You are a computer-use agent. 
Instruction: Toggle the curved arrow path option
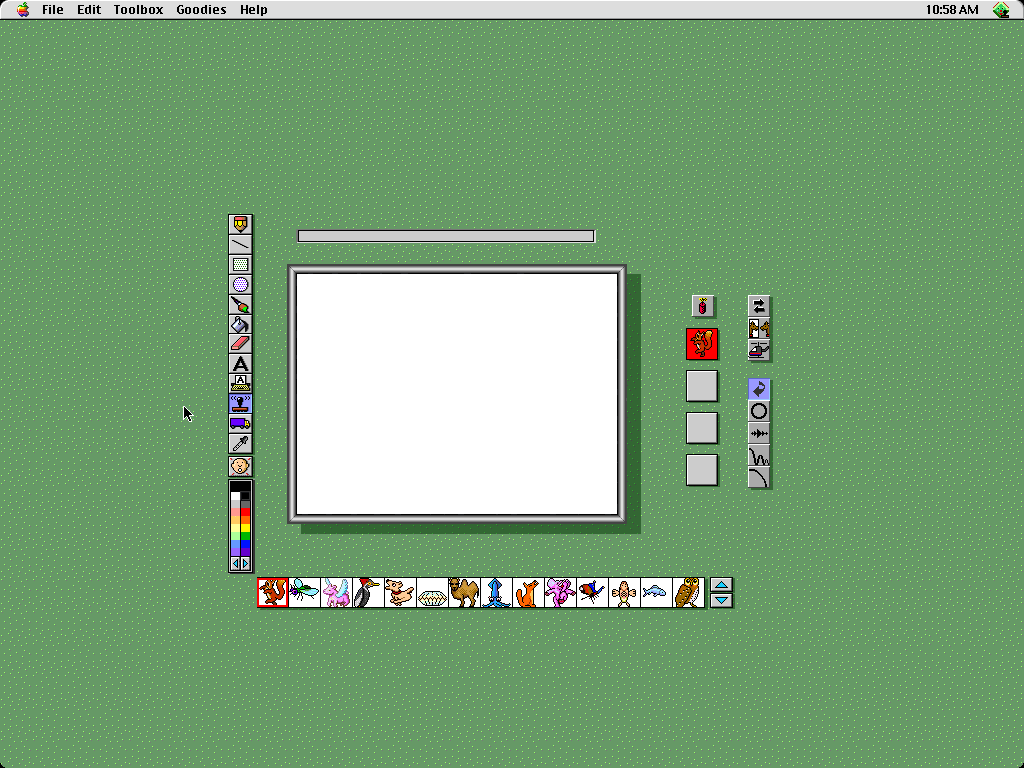click(759, 390)
